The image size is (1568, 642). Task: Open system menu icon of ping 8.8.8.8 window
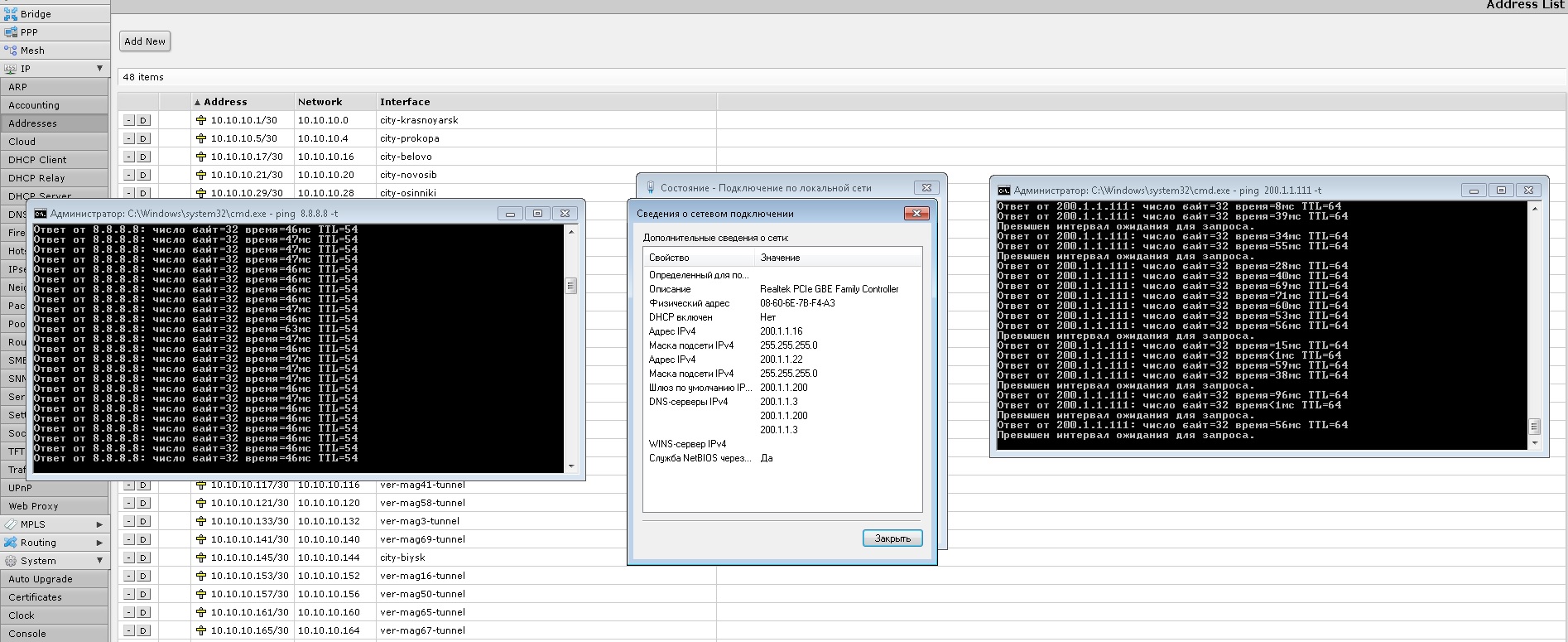(41, 214)
